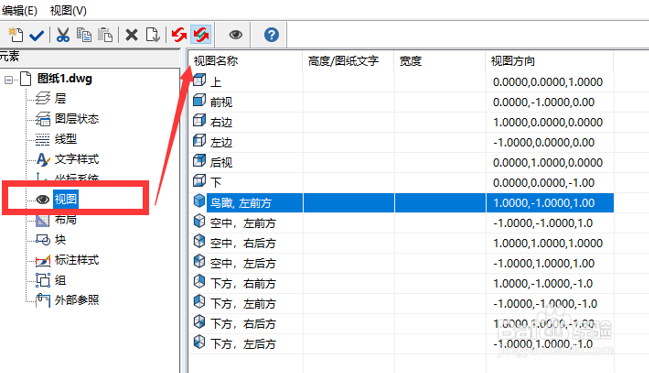
Task: Collapse the 图纸1.dwg tree node
Action: [x=8, y=79]
